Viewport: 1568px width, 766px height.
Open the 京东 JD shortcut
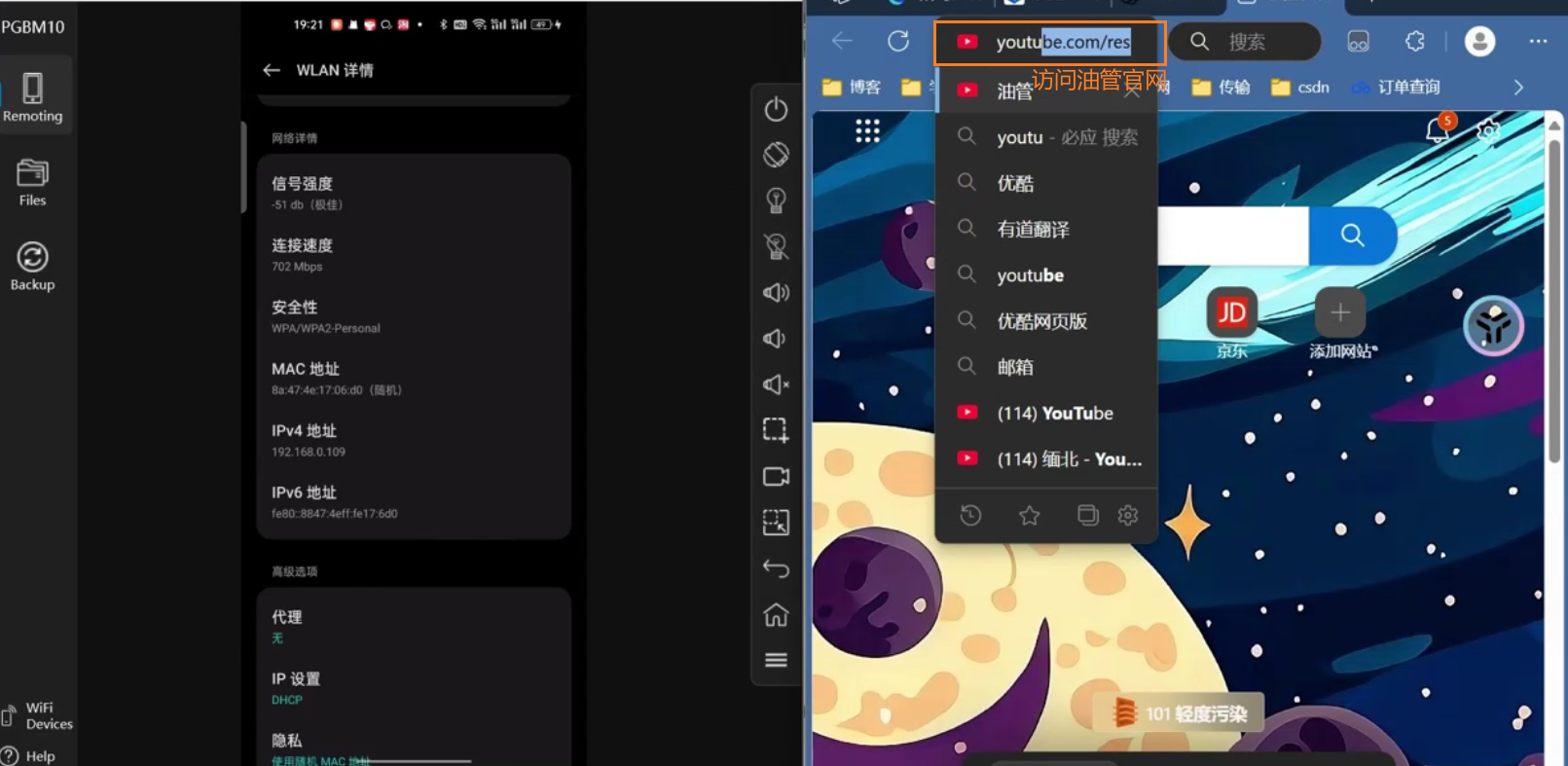(1231, 324)
